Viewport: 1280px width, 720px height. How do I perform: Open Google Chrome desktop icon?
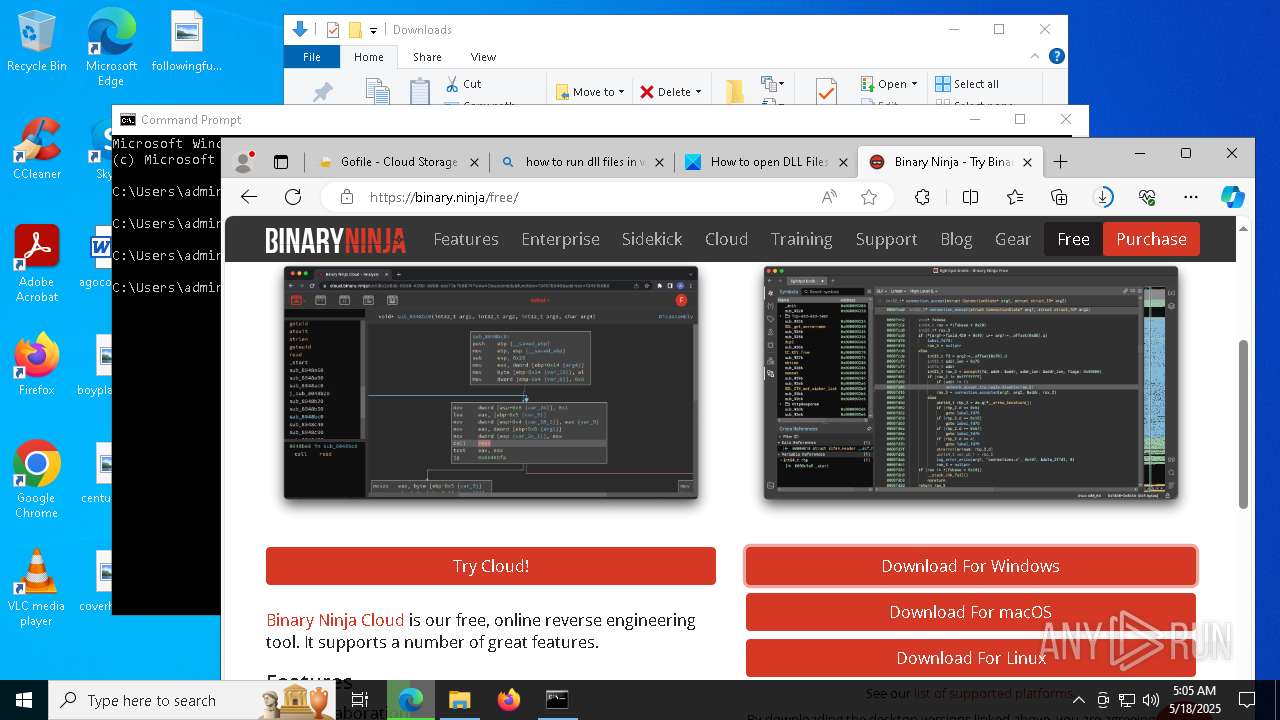[x=37, y=479]
